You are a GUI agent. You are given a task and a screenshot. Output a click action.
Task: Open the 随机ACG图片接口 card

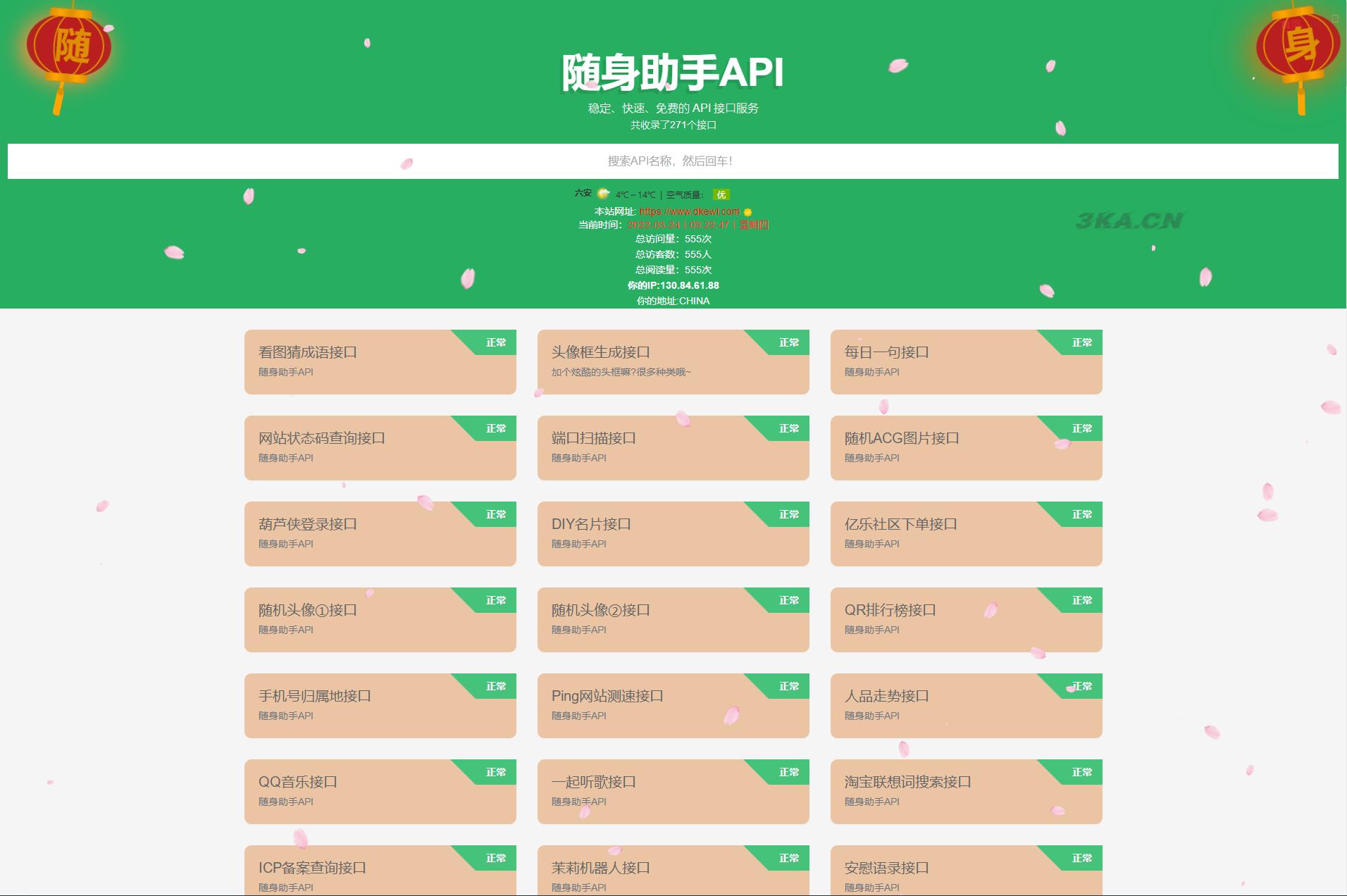(966, 448)
